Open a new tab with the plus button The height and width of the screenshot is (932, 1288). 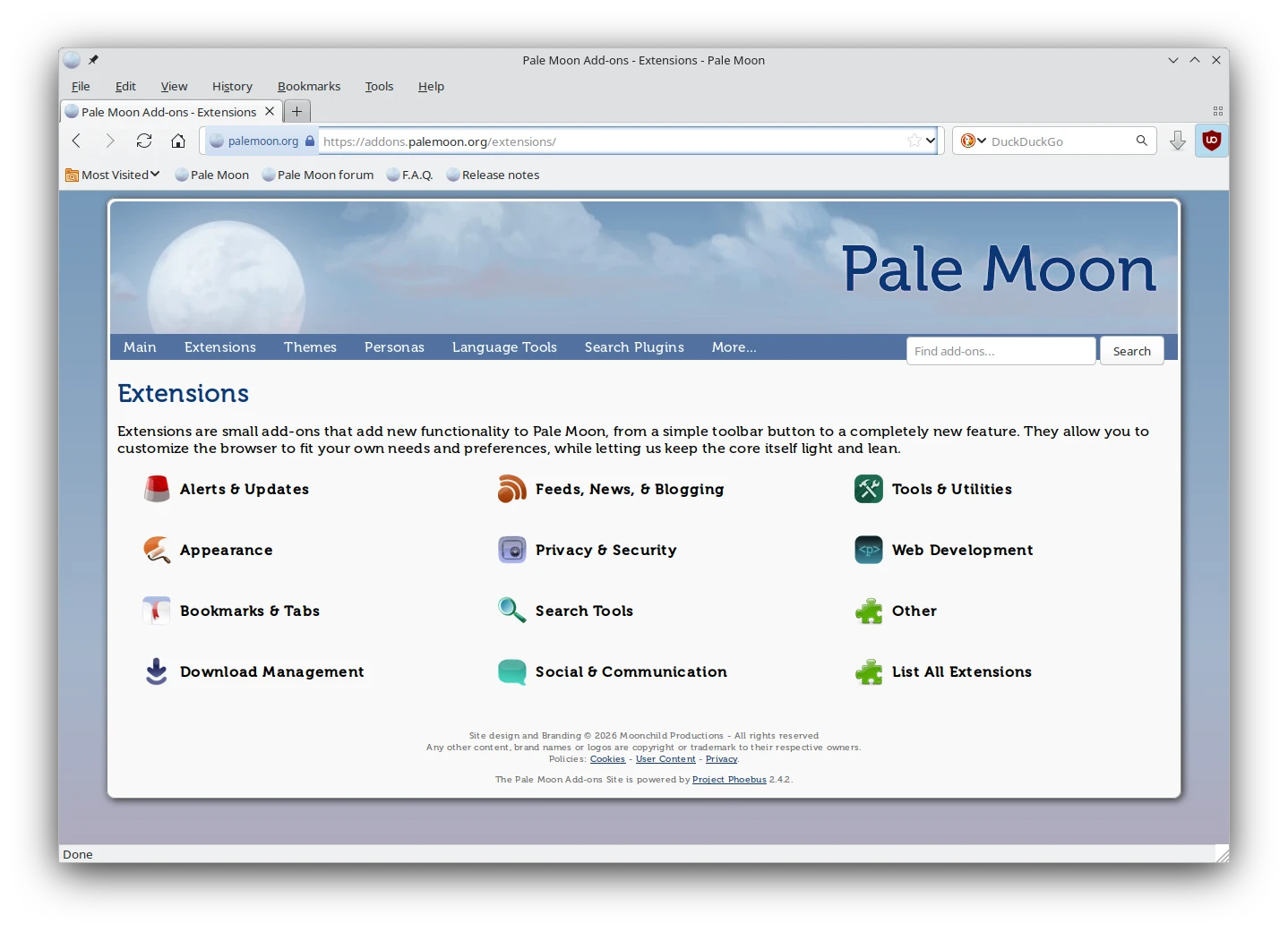[x=296, y=111]
